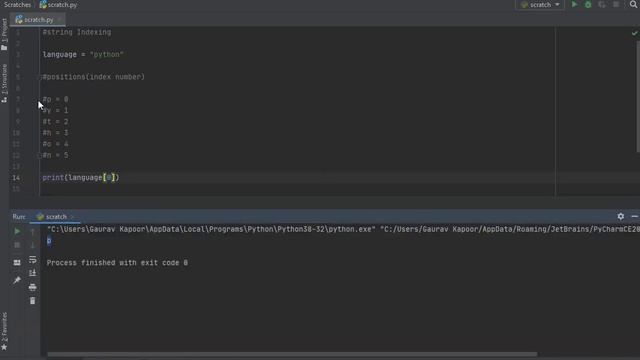Select the scratch tab in the Run panel
Image resolution: width=640 pixels, height=360 pixels.
tap(55, 217)
